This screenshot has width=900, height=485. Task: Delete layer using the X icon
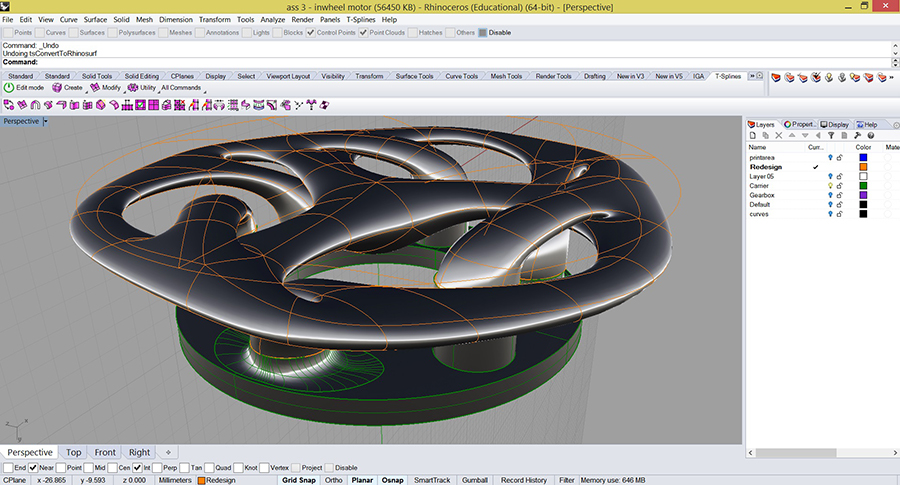[x=778, y=135]
